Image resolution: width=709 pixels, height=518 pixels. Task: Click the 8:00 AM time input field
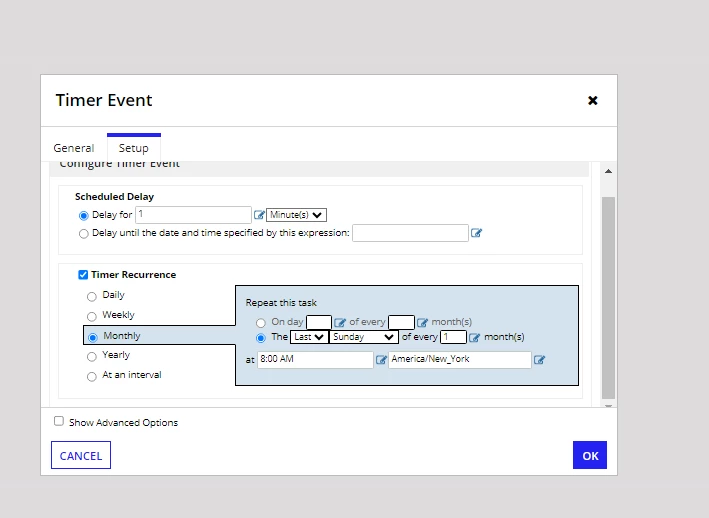[x=316, y=360]
